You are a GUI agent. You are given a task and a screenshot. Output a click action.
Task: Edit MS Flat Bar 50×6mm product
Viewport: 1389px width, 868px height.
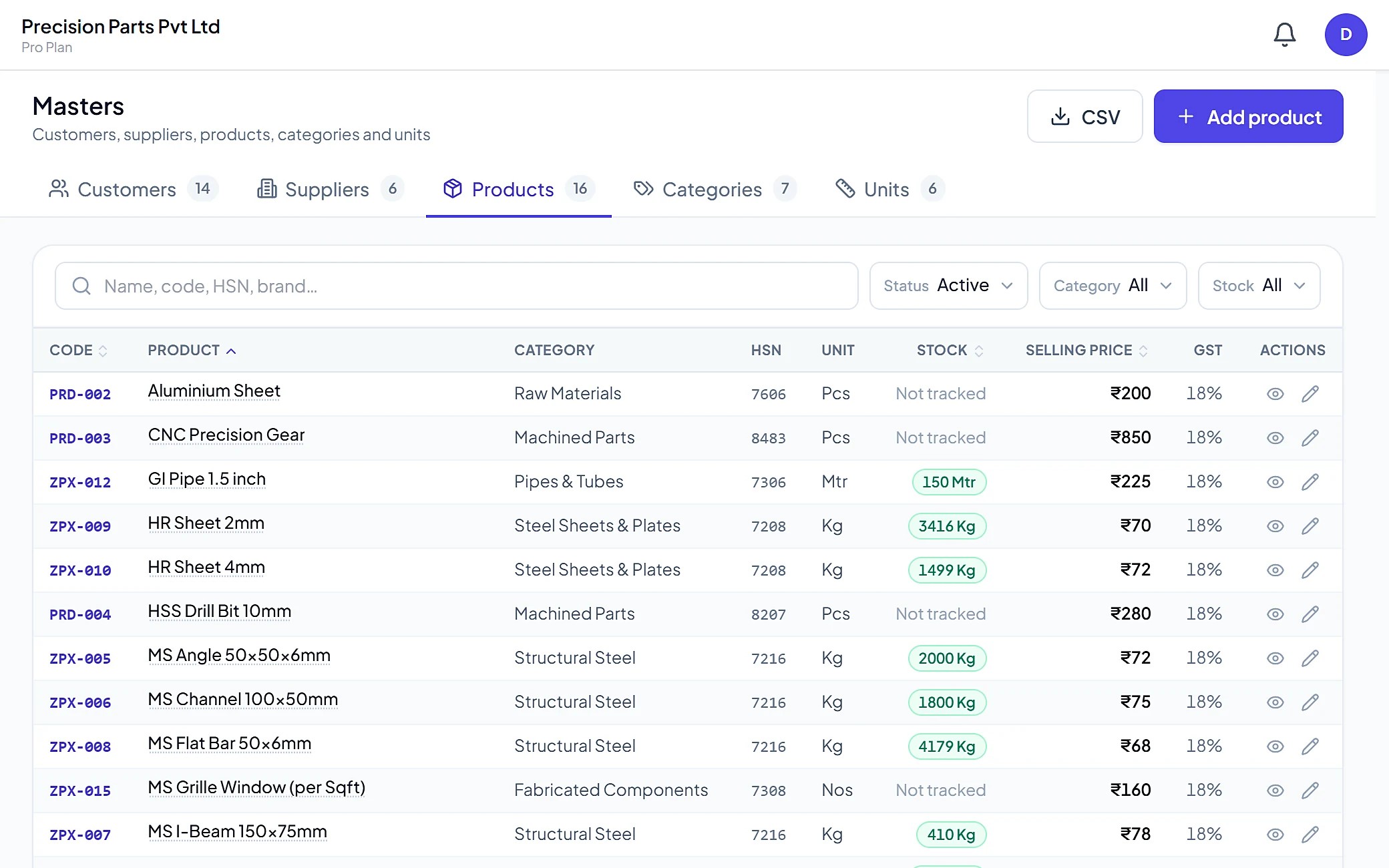pos(1310,746)
